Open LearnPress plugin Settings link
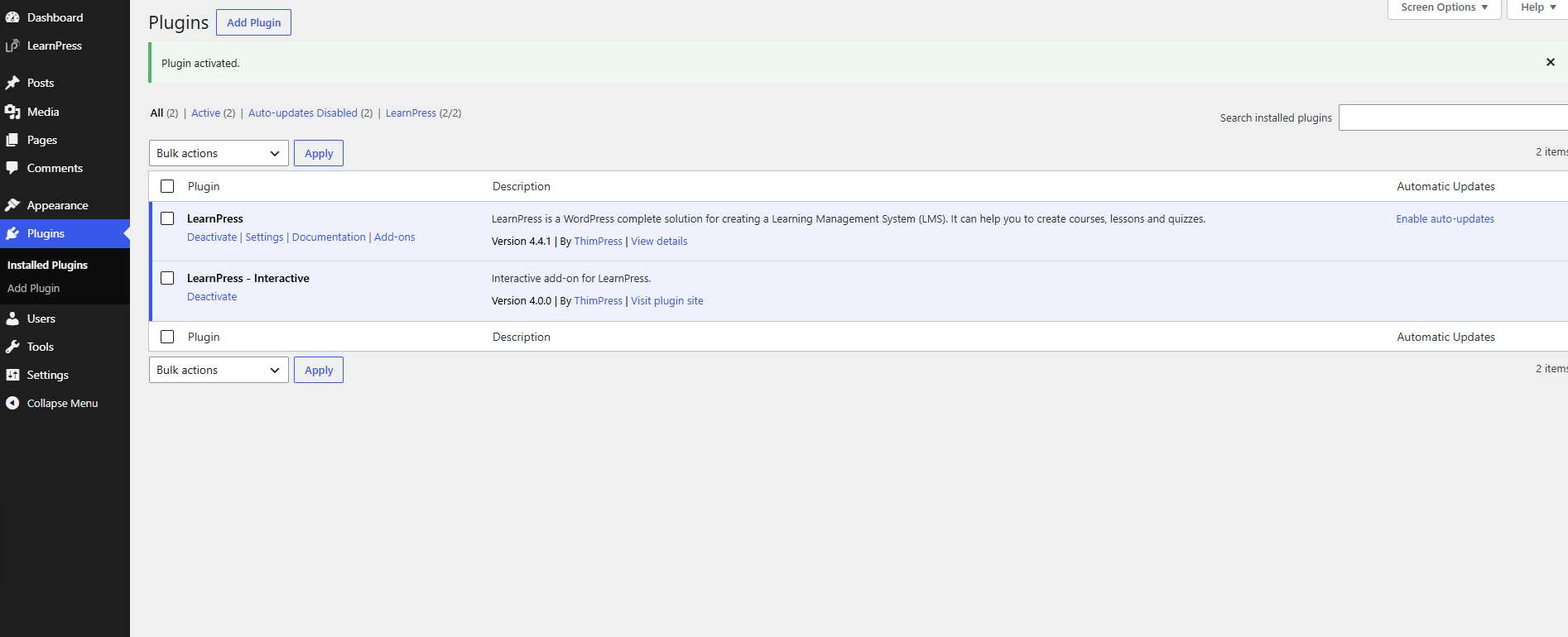The height and width of the screenshot is (637, 1568). (264, 237)
